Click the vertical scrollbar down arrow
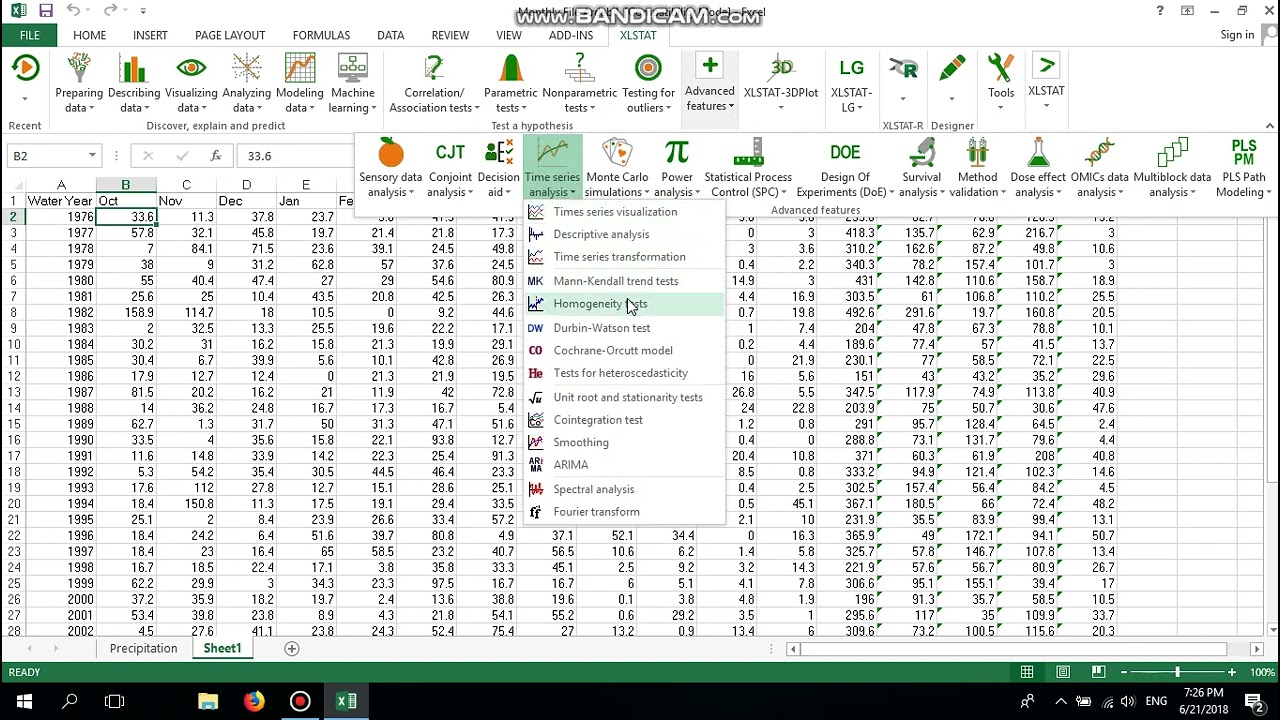The image size is (1280, 720). point(1273,630)
